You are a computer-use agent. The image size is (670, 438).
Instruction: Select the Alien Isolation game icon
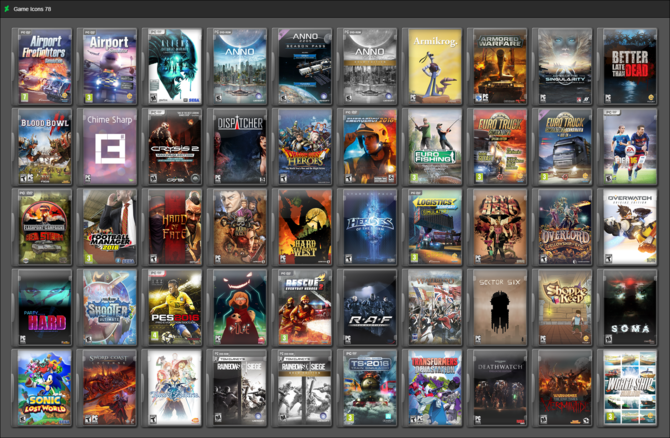173,66
